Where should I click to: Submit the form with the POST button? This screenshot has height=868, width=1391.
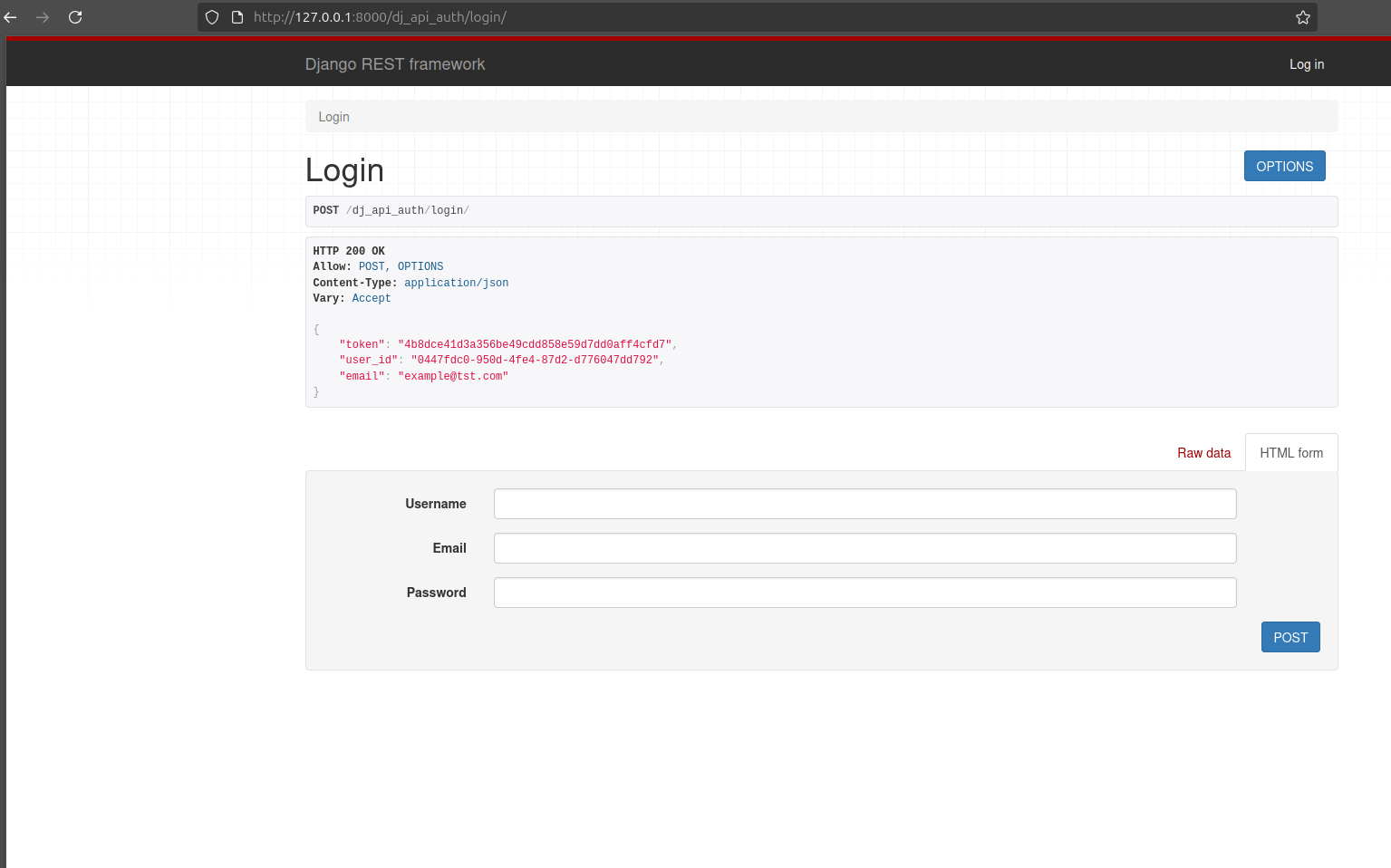[1290, 637]
